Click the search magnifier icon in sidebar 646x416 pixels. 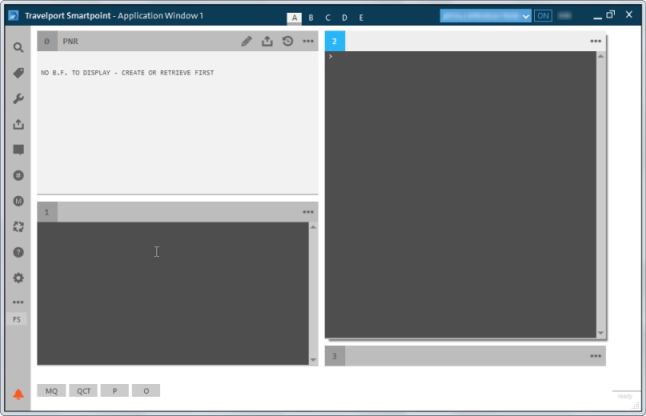18,47
